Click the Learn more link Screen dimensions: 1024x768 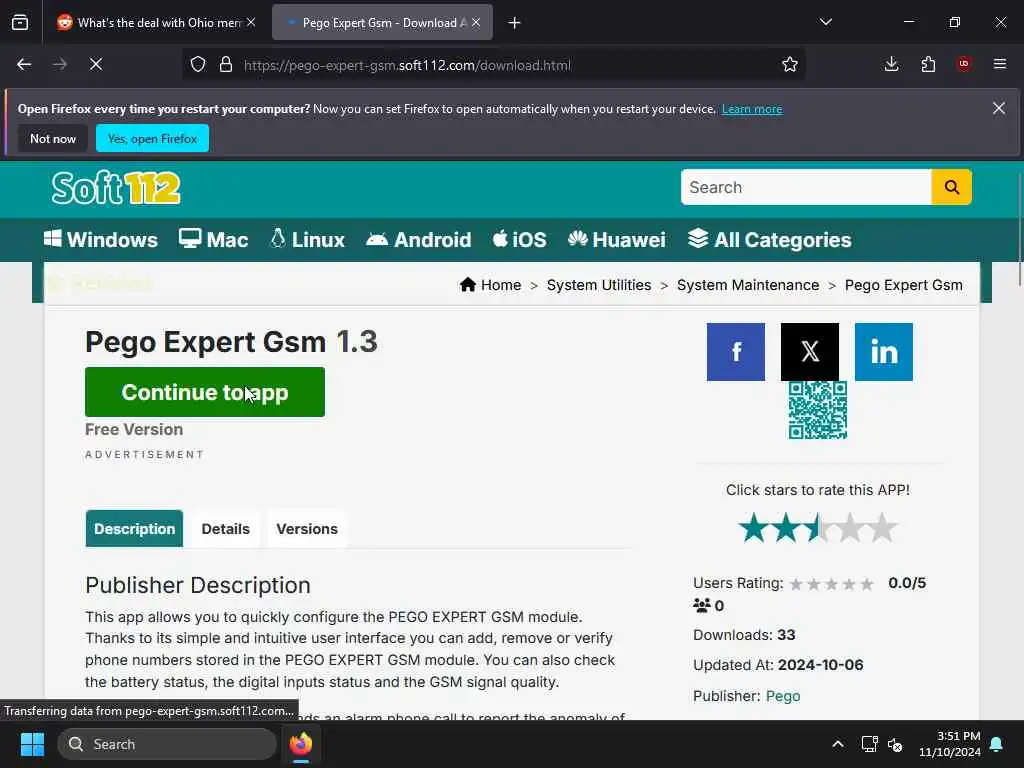(x=752, y=109)
